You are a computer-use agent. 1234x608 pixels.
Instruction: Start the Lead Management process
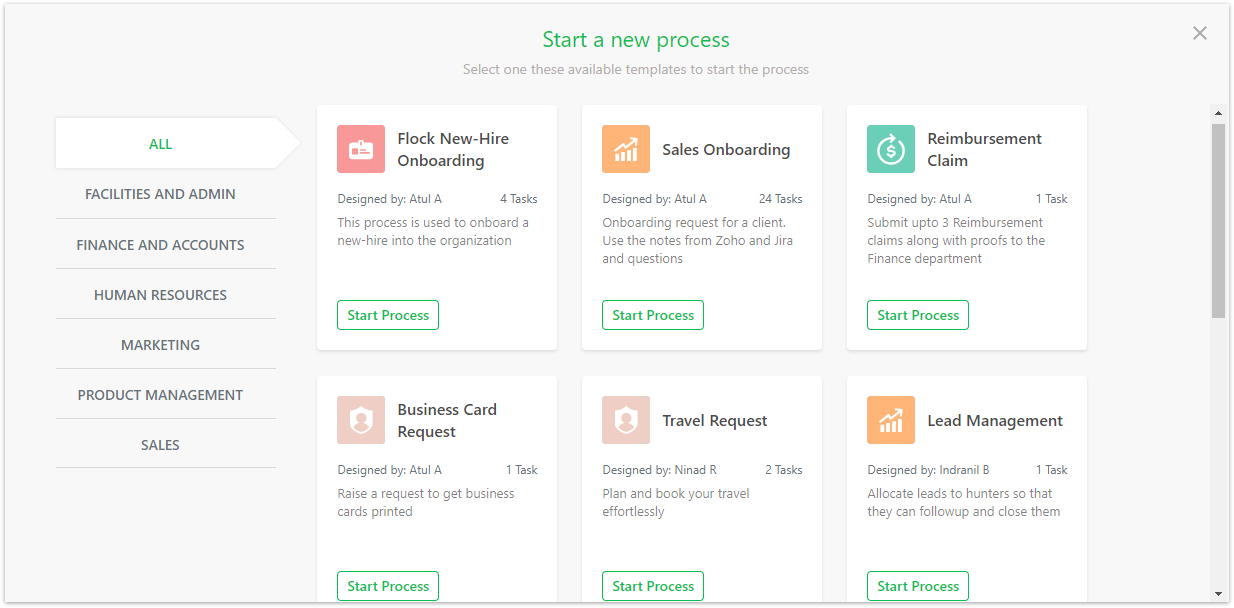tap(918, 586)
